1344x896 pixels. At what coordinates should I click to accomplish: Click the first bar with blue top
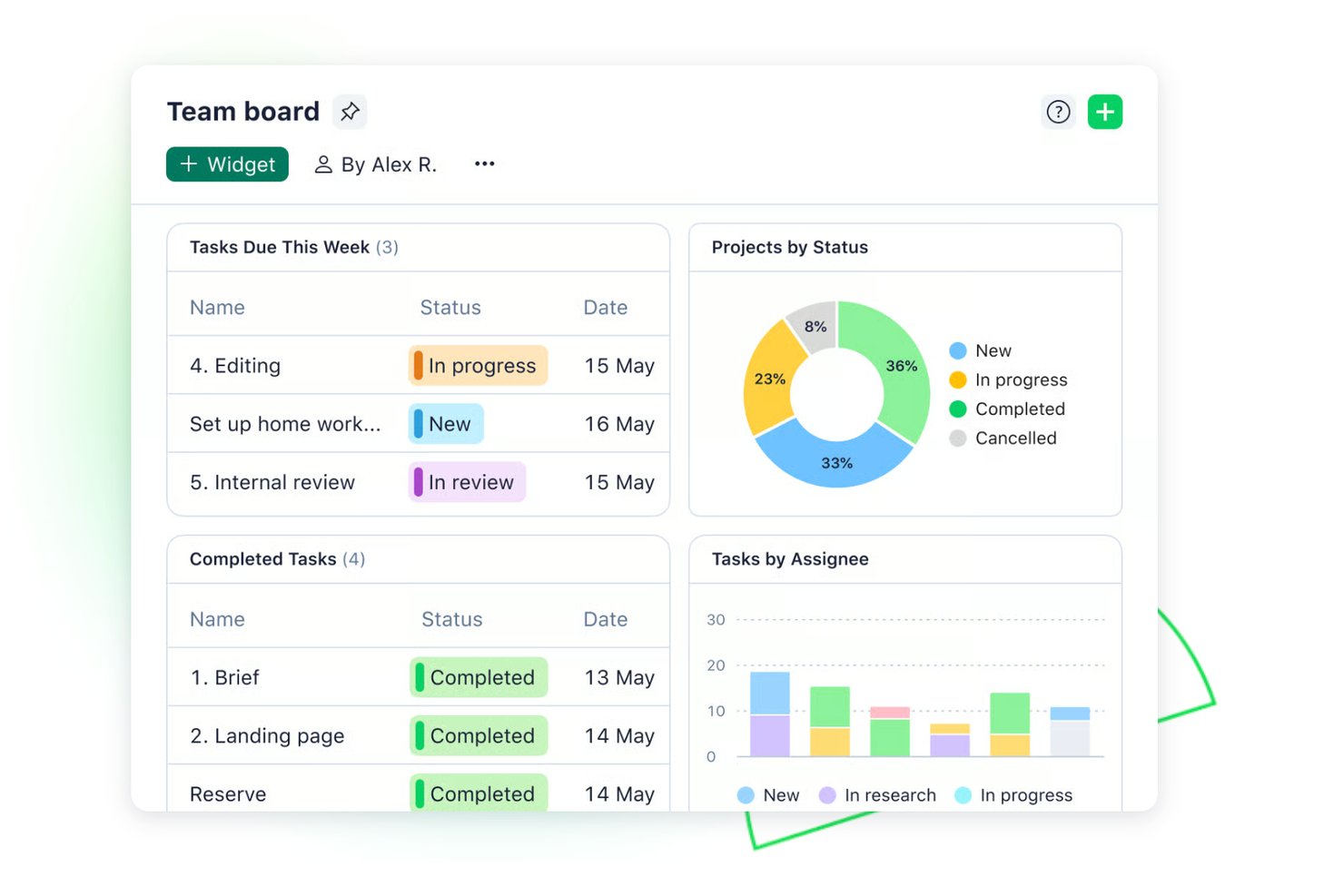pyautogui.click(x=769, y=714)
